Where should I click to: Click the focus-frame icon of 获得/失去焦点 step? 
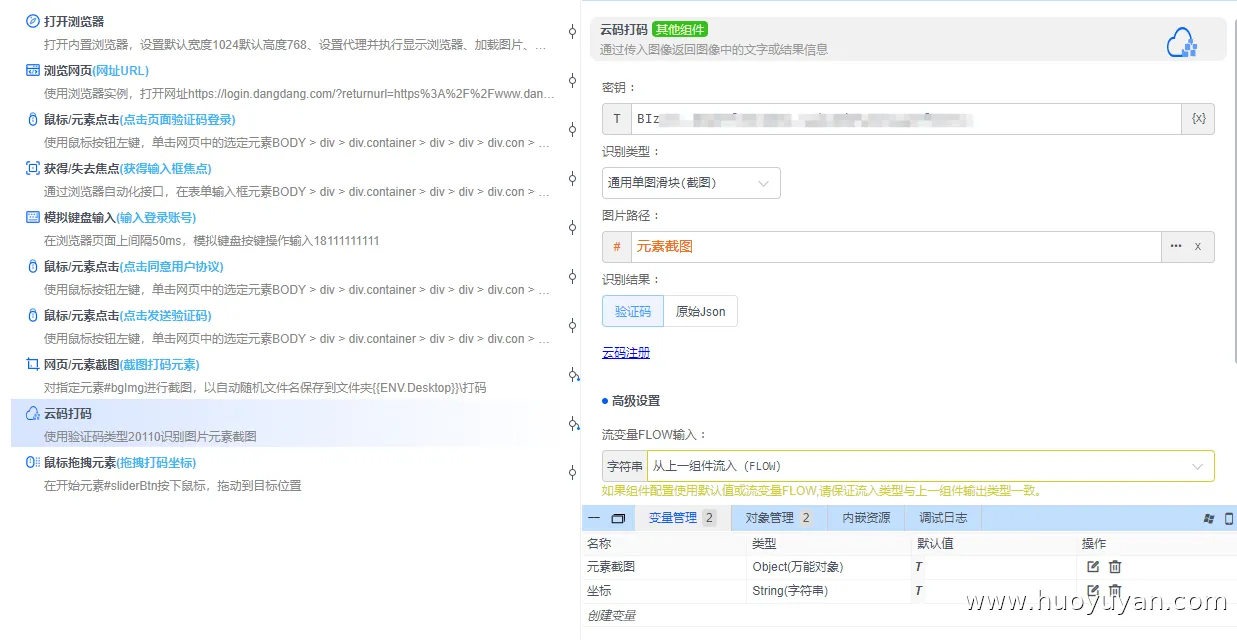pos(32,168)
